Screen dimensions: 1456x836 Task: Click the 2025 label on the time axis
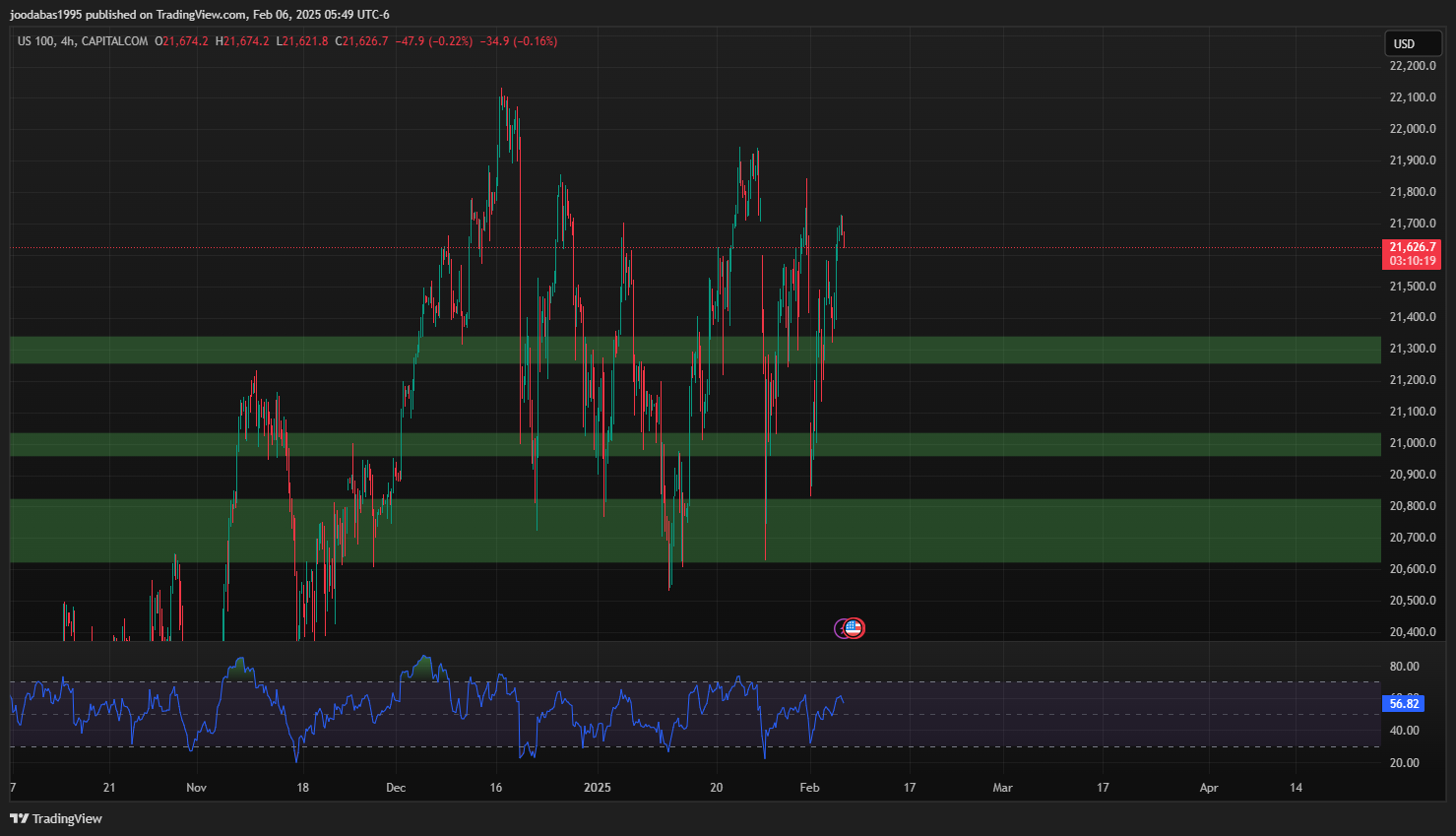597,787
